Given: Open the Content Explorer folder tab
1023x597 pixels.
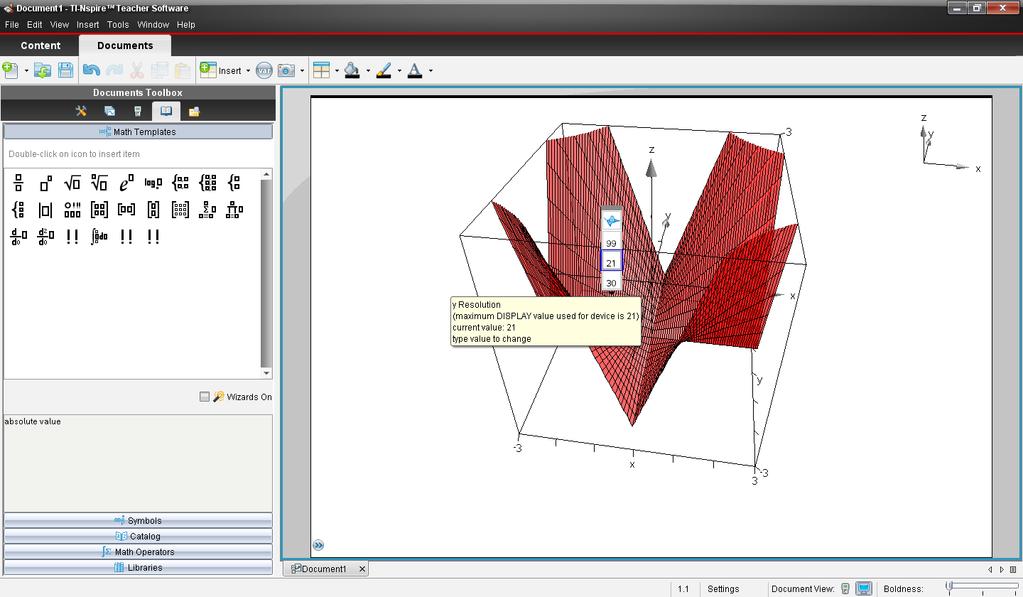Looking at the screenshot, I should pyautogui.click(x=194, y=111).
